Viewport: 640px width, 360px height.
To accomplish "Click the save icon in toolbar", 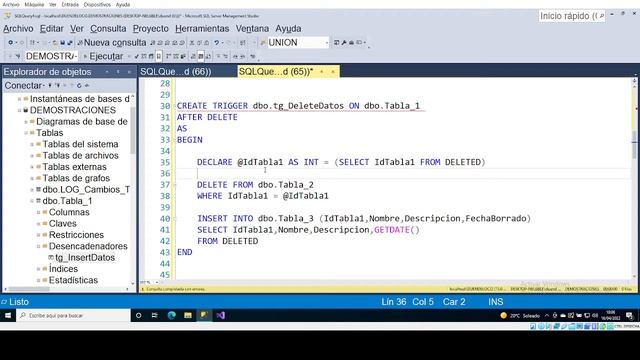I will (62, 42).
